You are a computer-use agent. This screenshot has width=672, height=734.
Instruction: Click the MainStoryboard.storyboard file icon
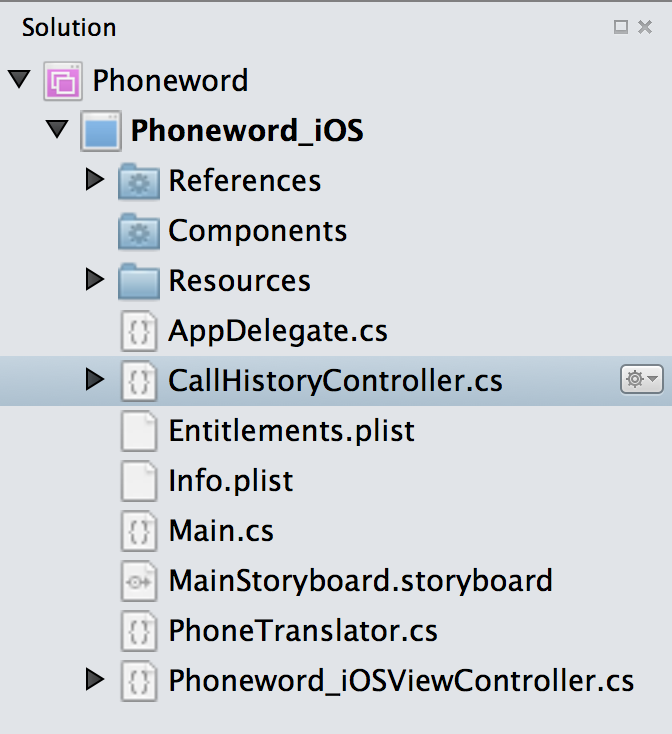coord(139,581)
